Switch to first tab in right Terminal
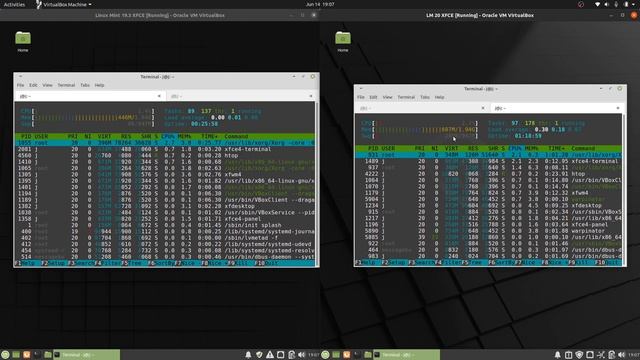Screen dimensions: 640x360 click(422, 108)
